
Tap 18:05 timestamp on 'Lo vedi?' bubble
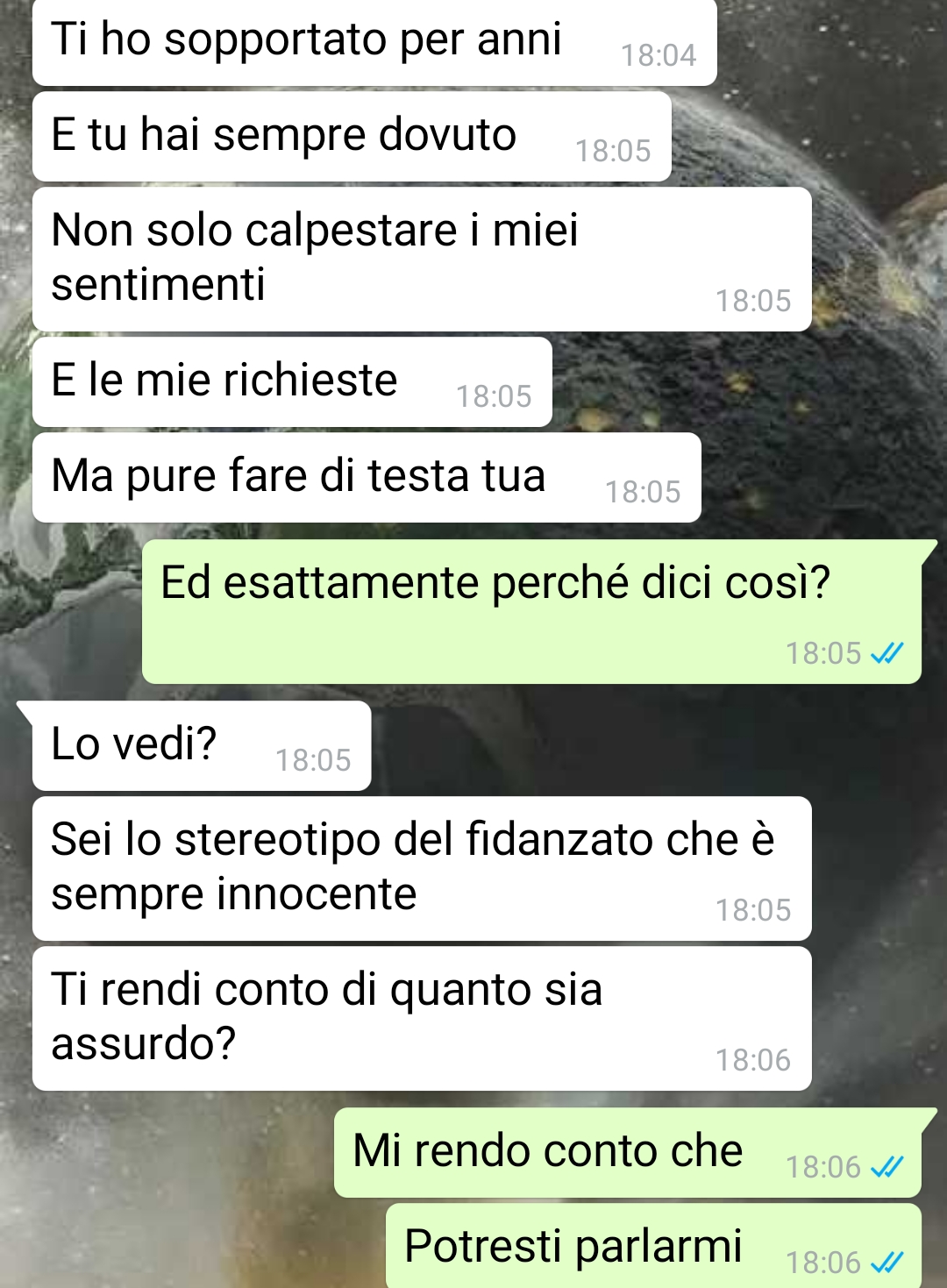tap(313, 761)
